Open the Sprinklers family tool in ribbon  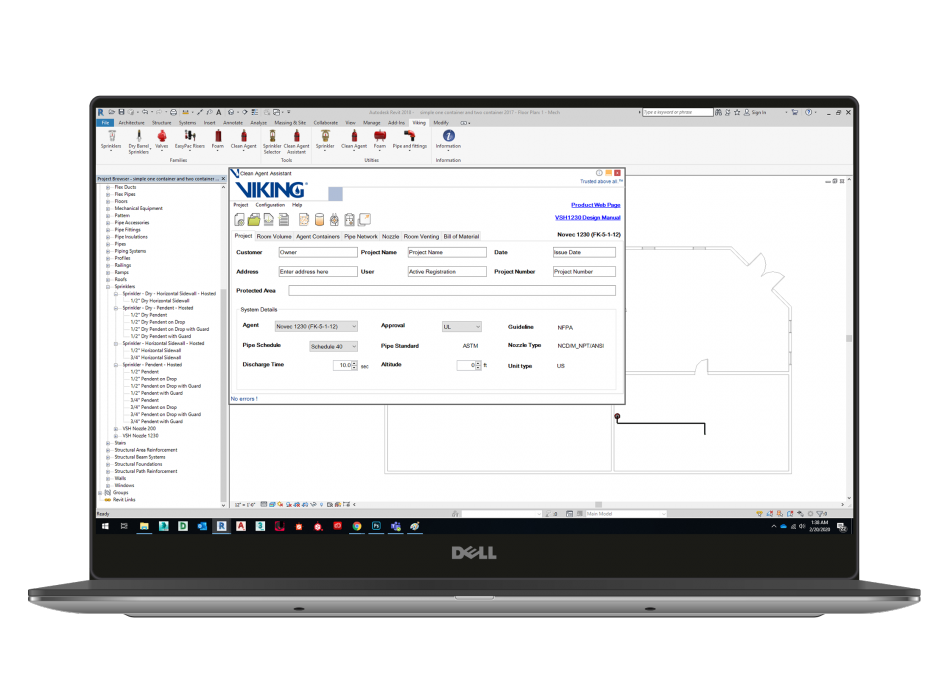click(111, 139)
